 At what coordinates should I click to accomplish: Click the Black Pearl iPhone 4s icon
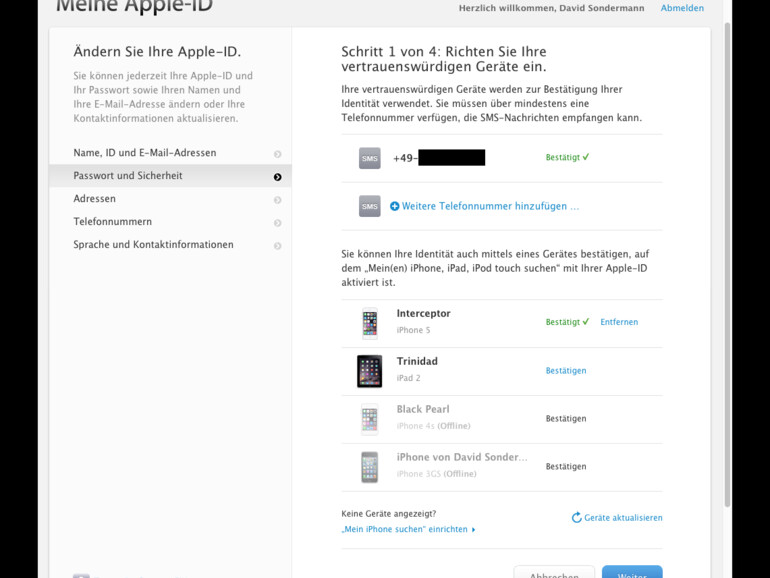coord(369,419)
